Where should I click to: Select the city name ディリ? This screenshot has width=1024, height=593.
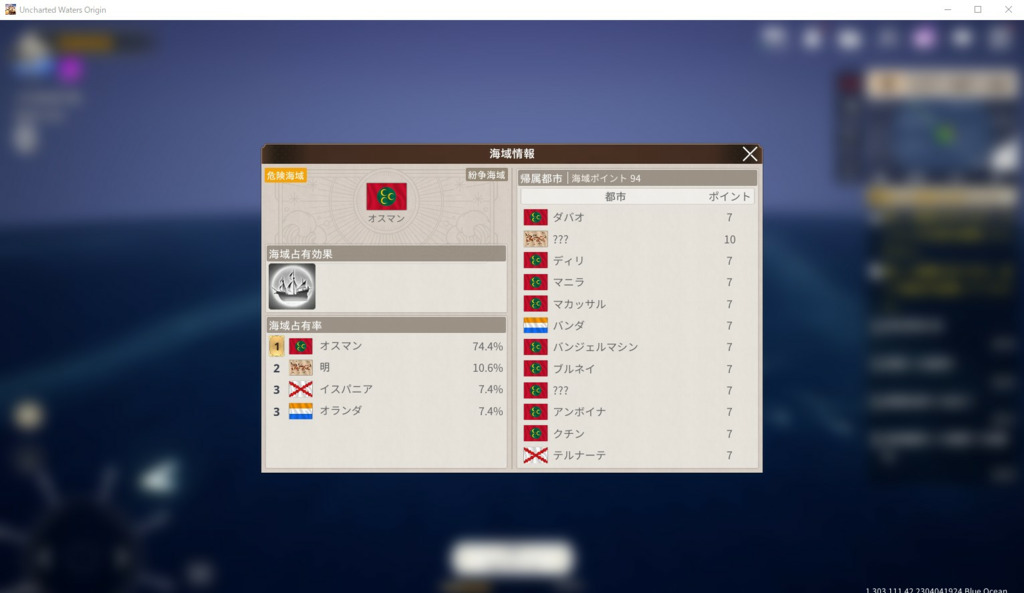tap(569, 261)
